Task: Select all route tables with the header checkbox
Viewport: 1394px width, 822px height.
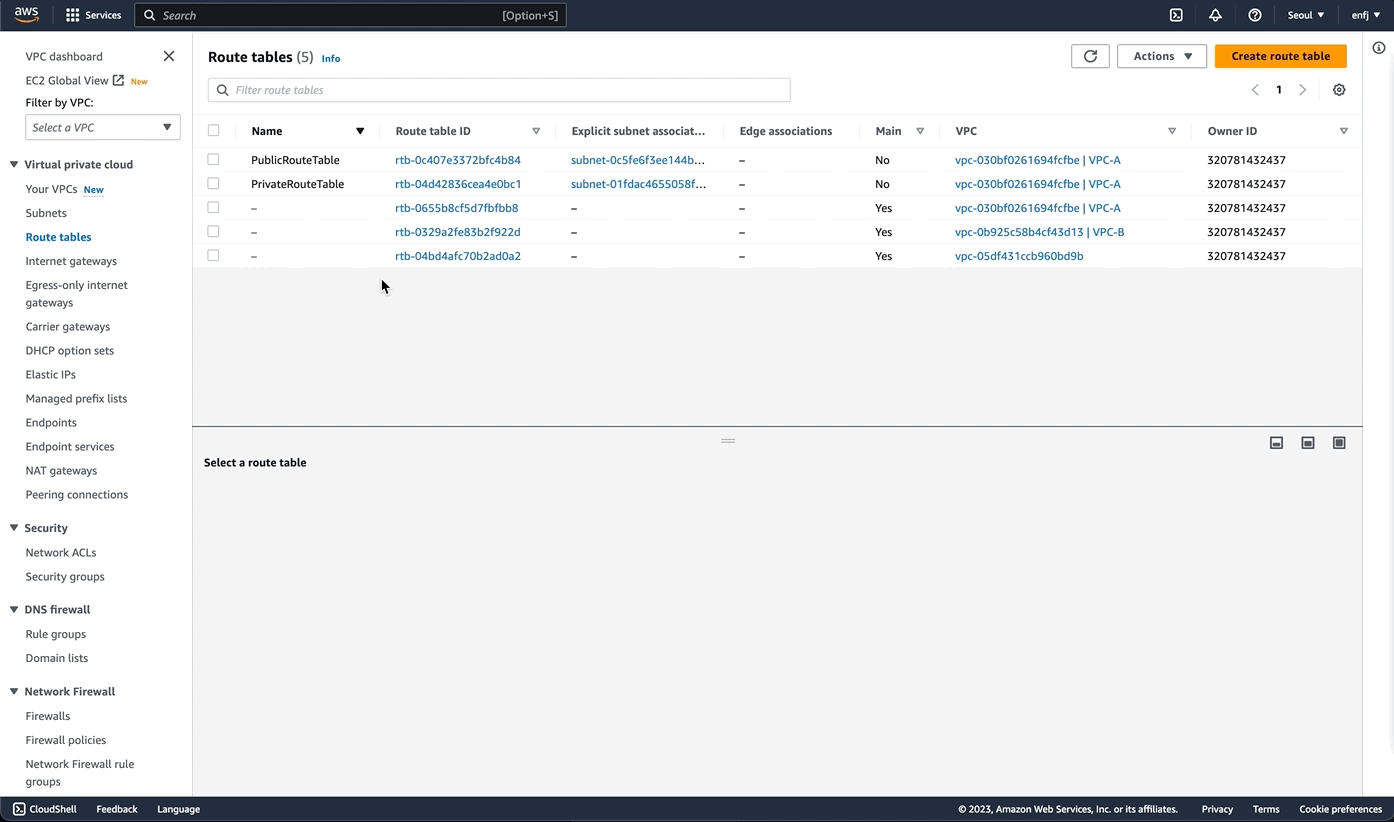Action: coord(213,130)
